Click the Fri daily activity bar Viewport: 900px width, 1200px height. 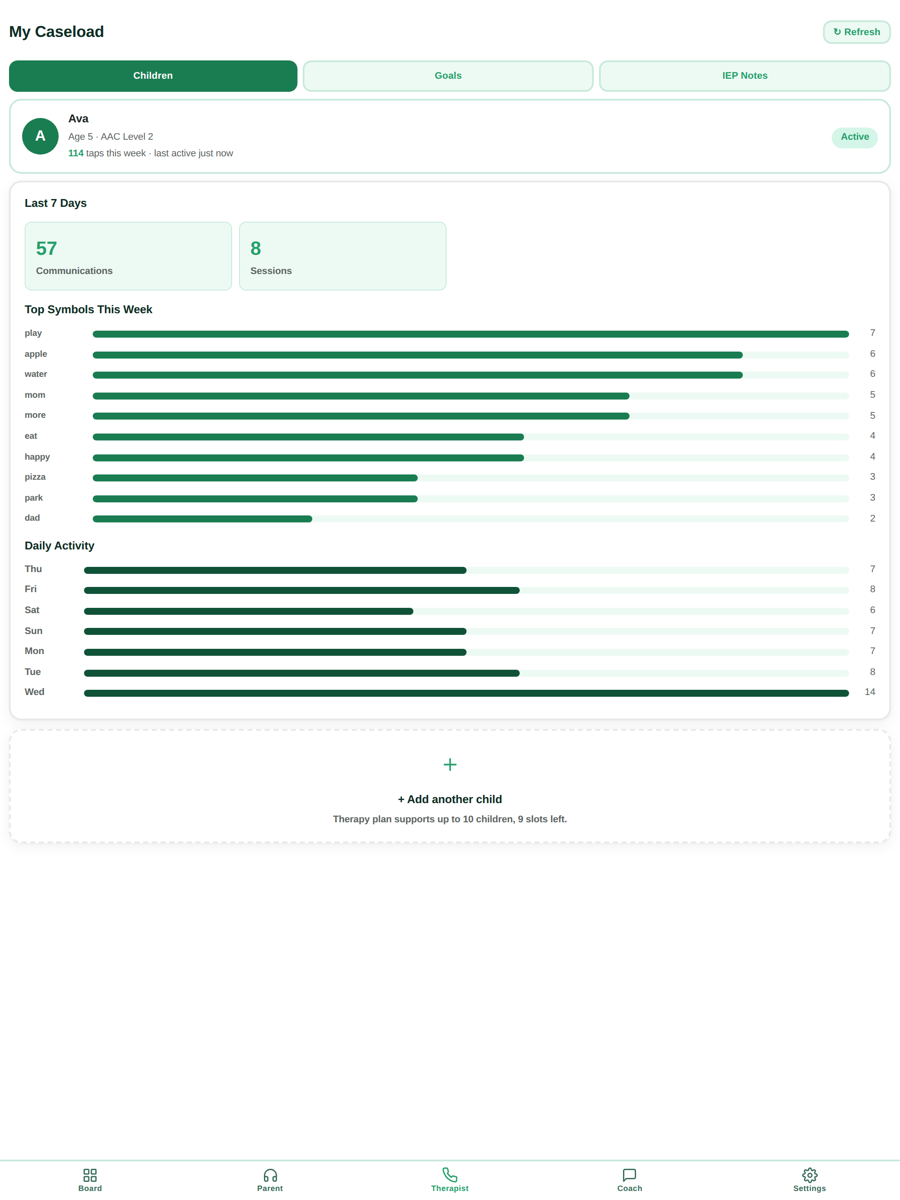[466, 590]
